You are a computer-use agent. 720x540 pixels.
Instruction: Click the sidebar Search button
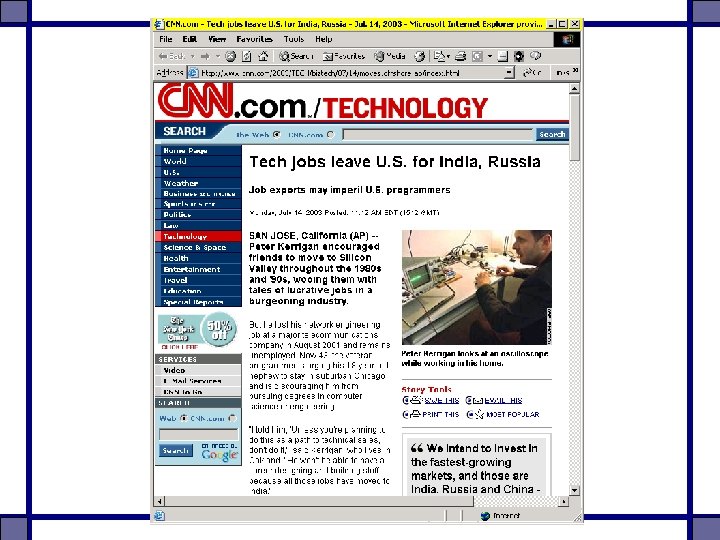coord(175,450)
